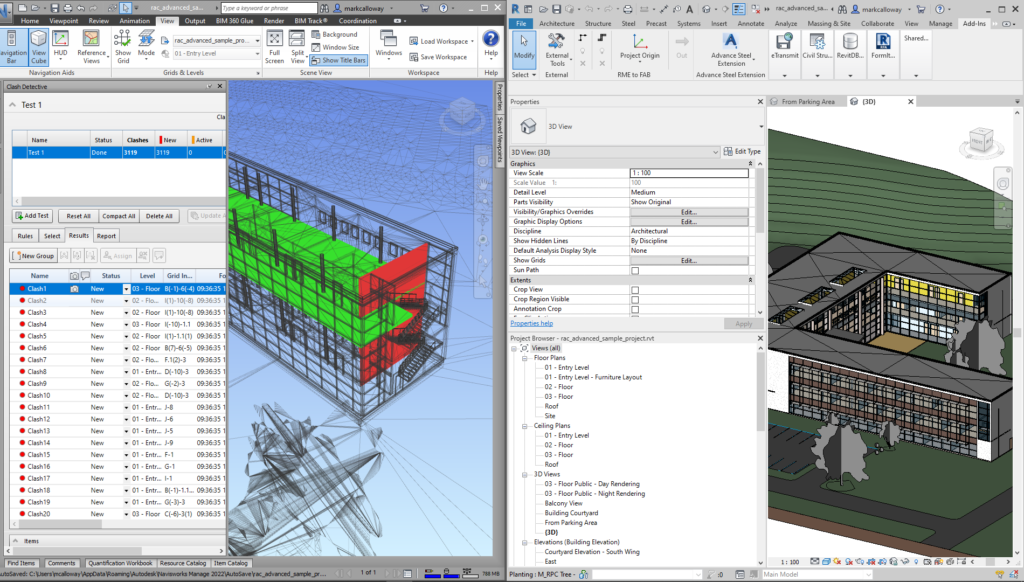Screen dimensions: 1024x582
Task: Click the grid Mode icon
Action: [x=146, y=47]
